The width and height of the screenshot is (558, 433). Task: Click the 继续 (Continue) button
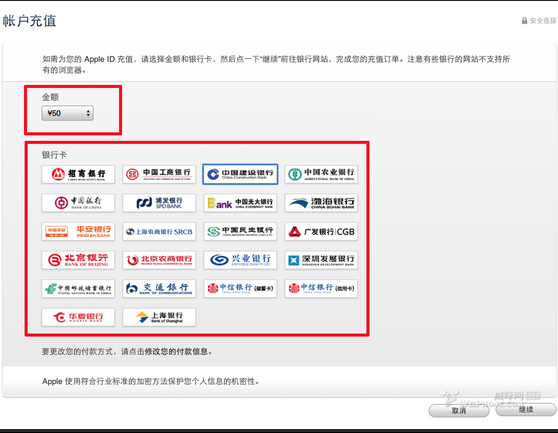coord(526,410)
